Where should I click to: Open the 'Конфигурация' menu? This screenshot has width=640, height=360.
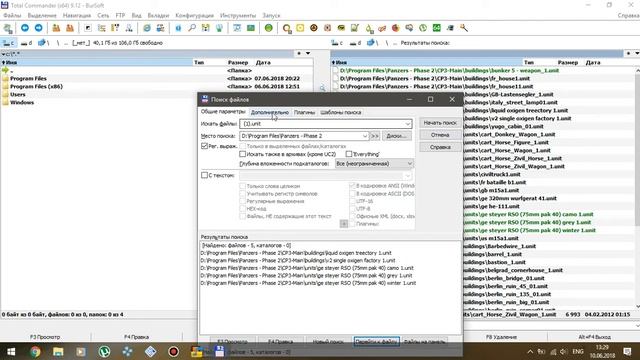coord(194,16)
